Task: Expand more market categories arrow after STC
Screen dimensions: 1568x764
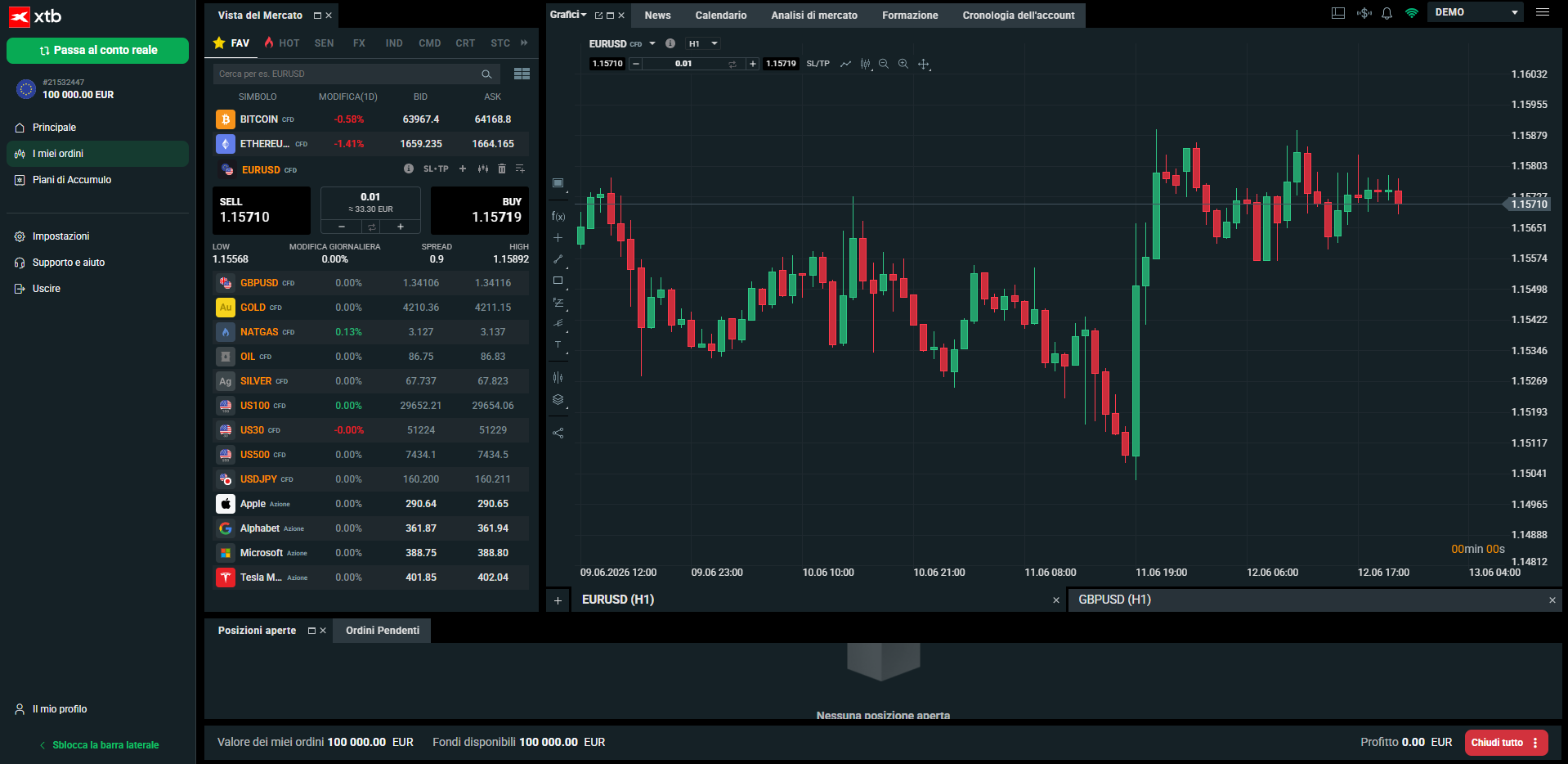Action: (524, 43)
